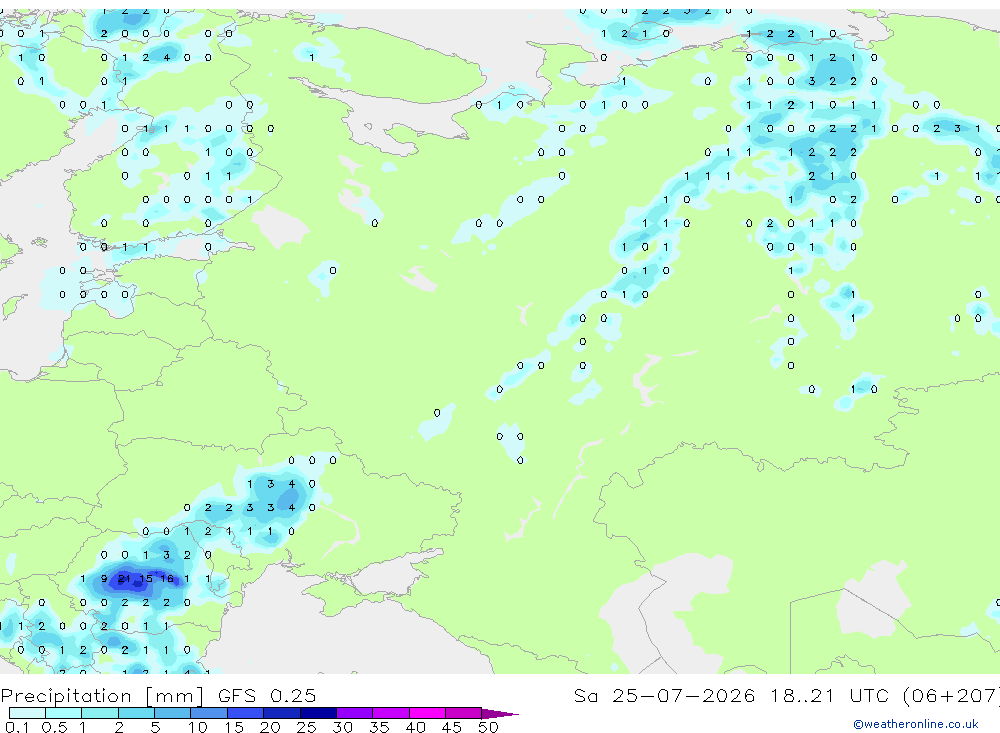Screen dimensions: 1000x733
Task: Click the legend label '35'
Action: tap(379, 727)
